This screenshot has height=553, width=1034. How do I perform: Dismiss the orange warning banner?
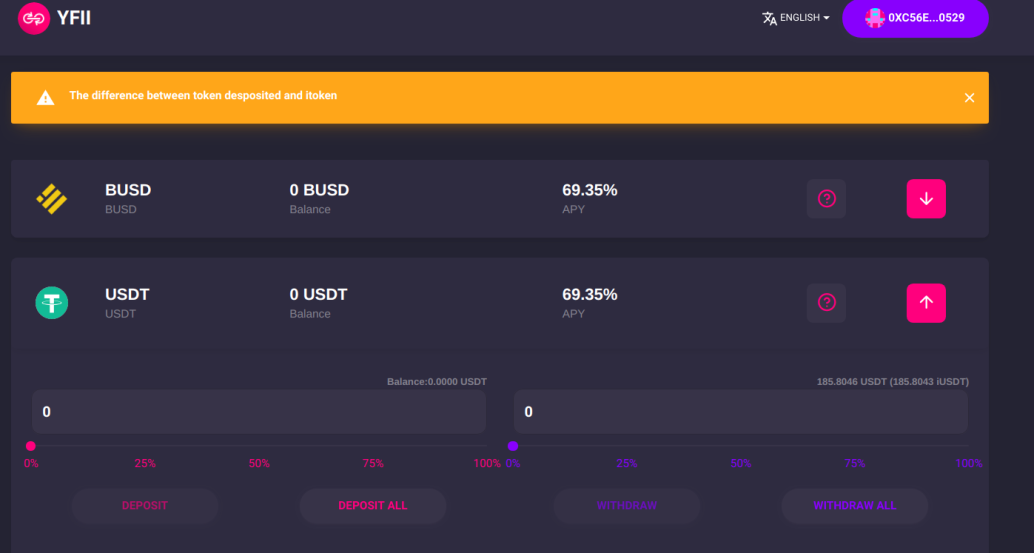click(x=969, y=98)
